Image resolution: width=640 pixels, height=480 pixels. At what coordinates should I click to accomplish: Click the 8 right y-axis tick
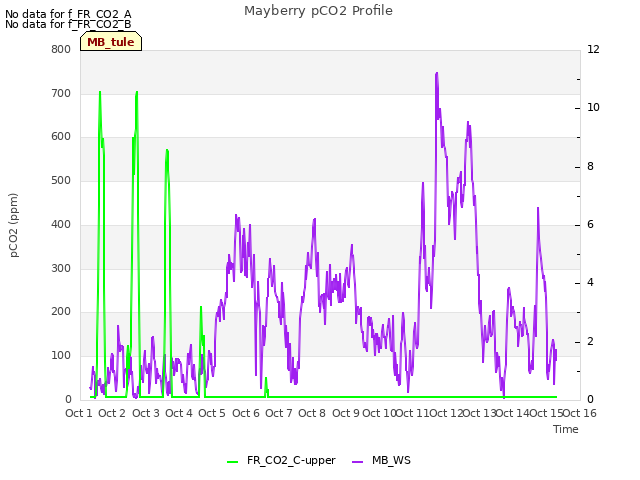pos(591,167)
